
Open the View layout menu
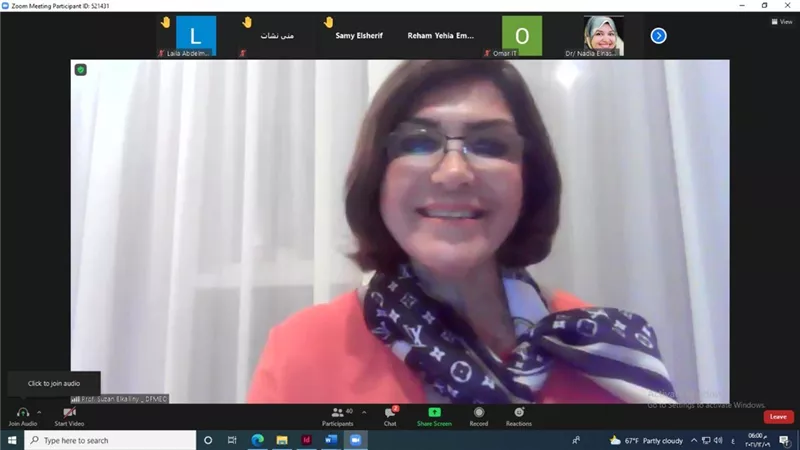(x=782, y=21)
